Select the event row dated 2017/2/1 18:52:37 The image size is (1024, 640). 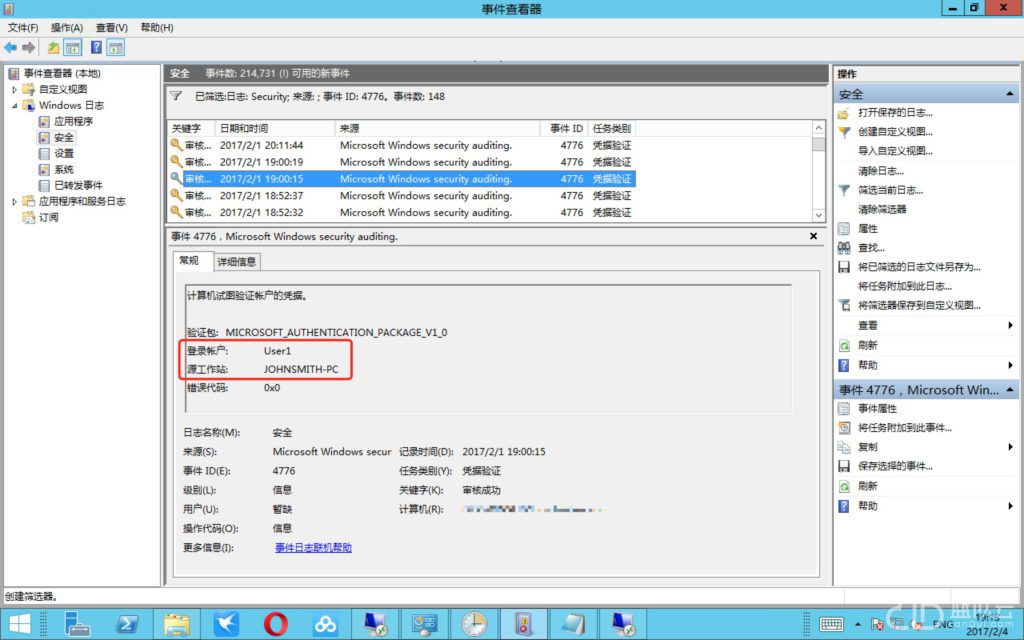(402, 195)
